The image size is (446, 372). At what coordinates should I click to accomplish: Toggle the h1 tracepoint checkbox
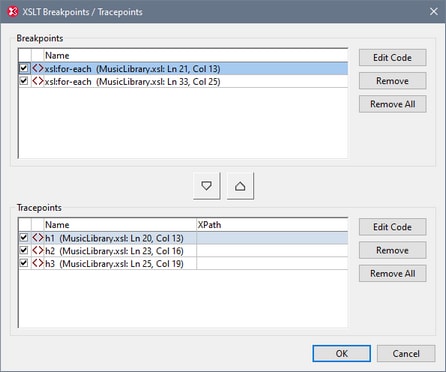24,238
